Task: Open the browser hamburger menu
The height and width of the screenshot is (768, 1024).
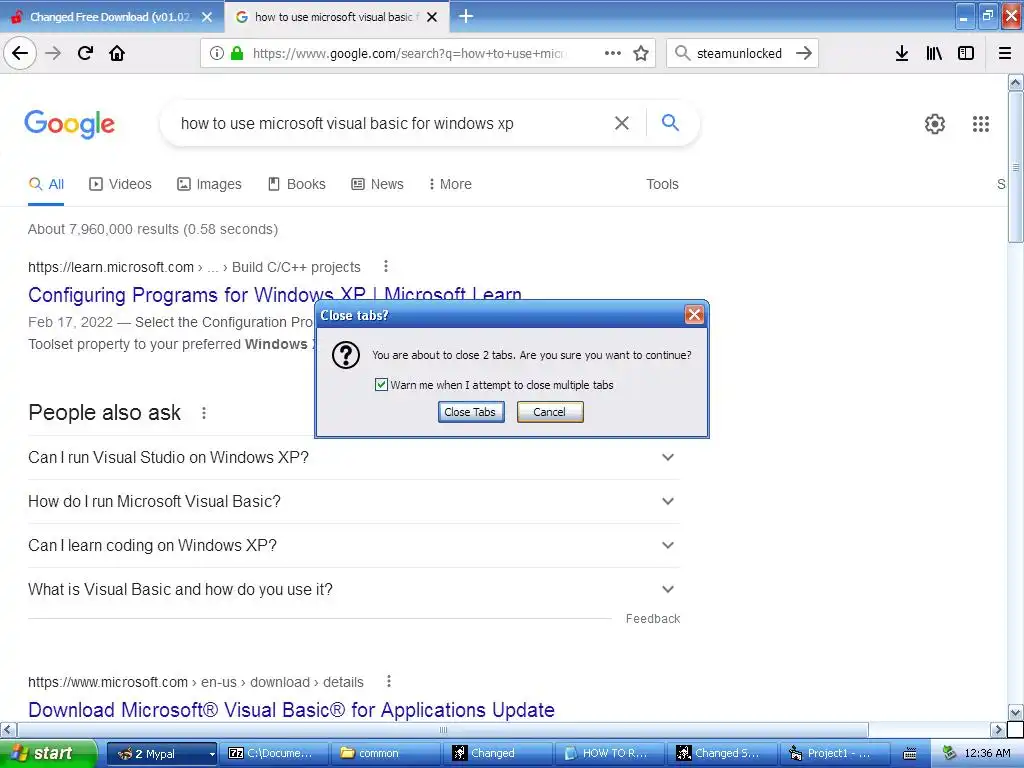Action: click(1004, 53)
